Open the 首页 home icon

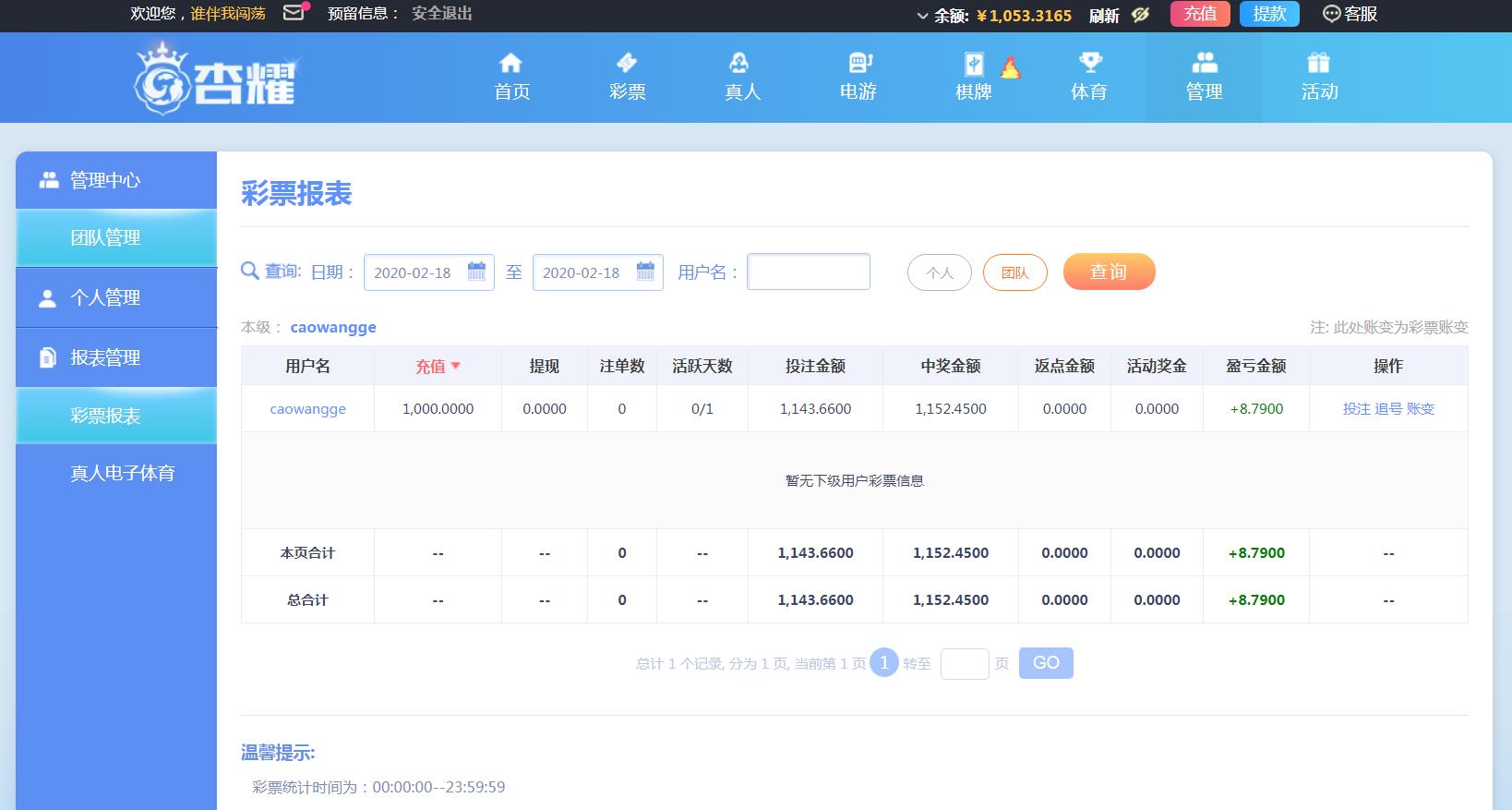(510, 63)
